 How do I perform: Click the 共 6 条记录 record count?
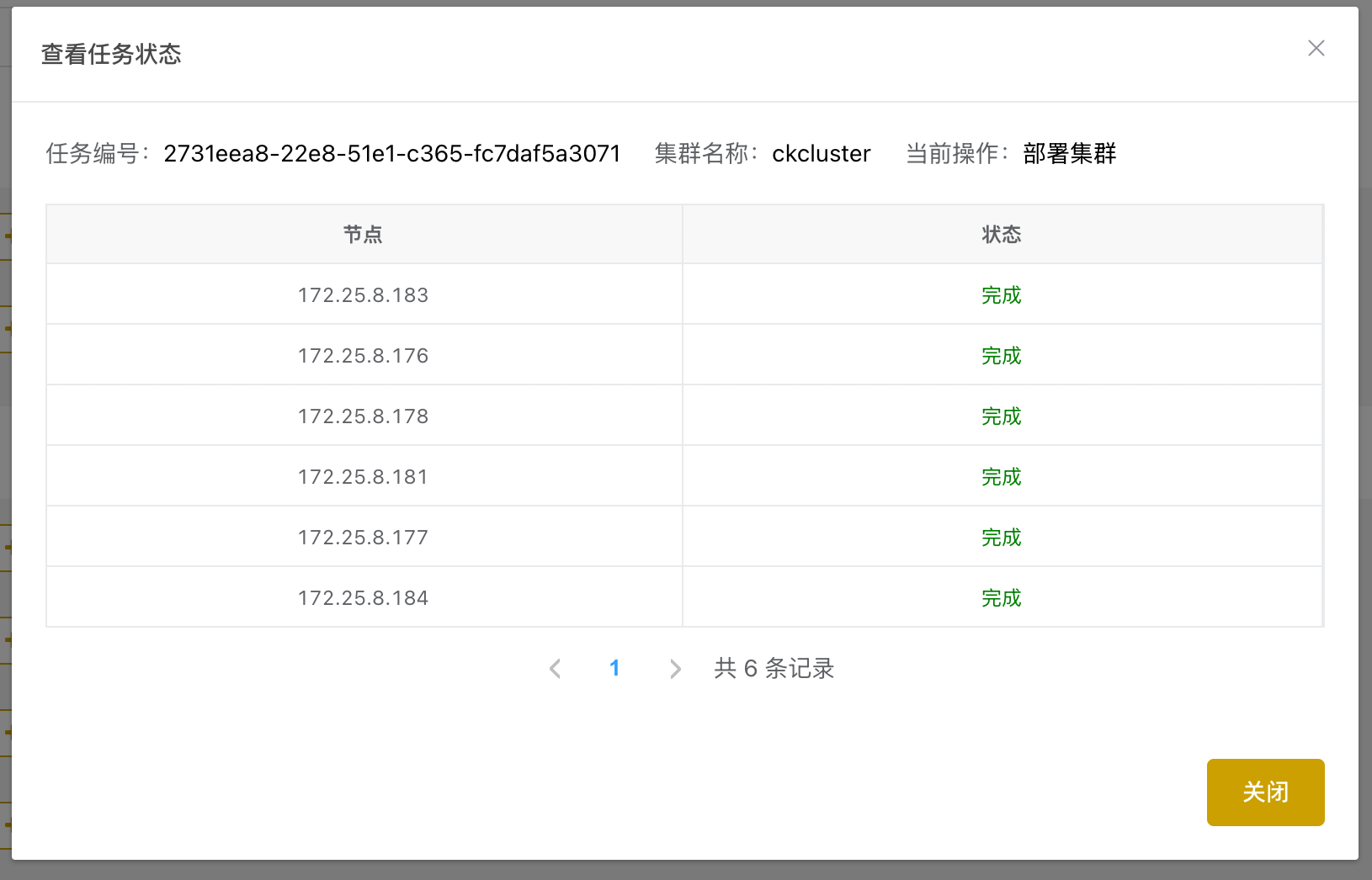tap(774, 669)
